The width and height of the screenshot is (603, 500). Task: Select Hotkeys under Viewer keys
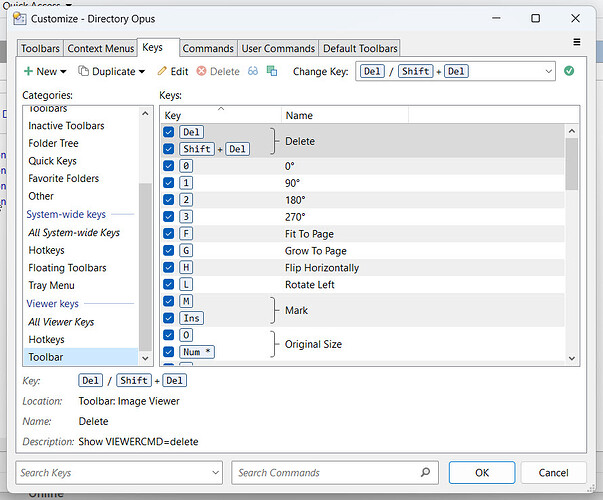click(80, 340)
